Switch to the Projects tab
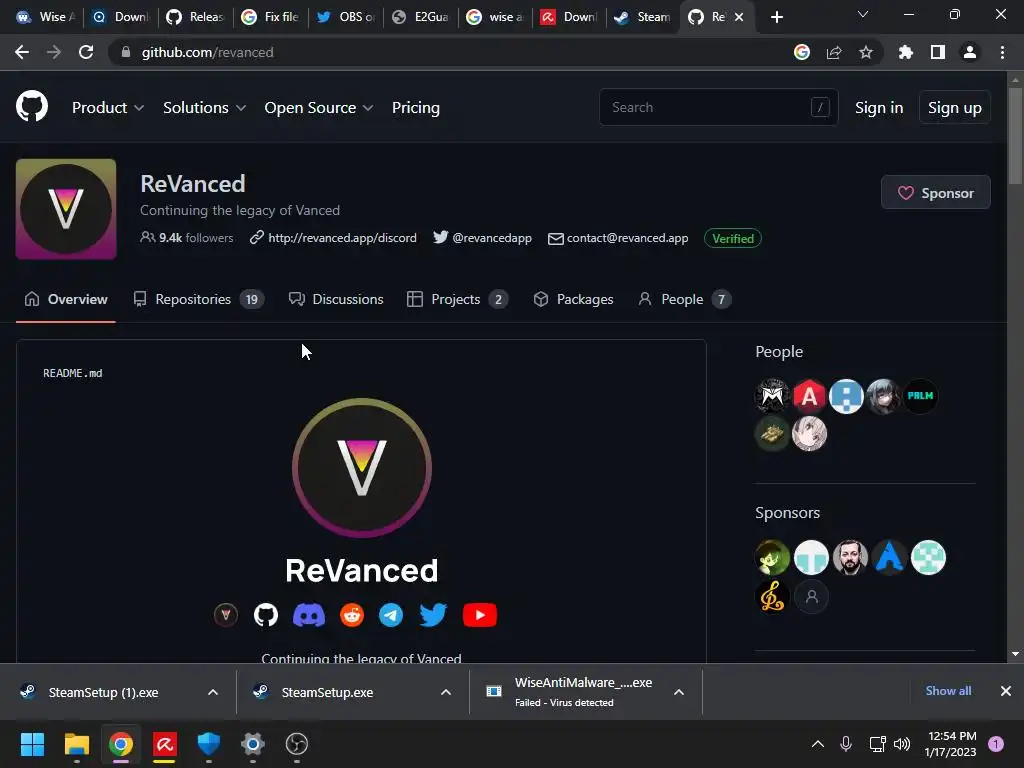Screen dimensions: 1024x768 [457, 299]
